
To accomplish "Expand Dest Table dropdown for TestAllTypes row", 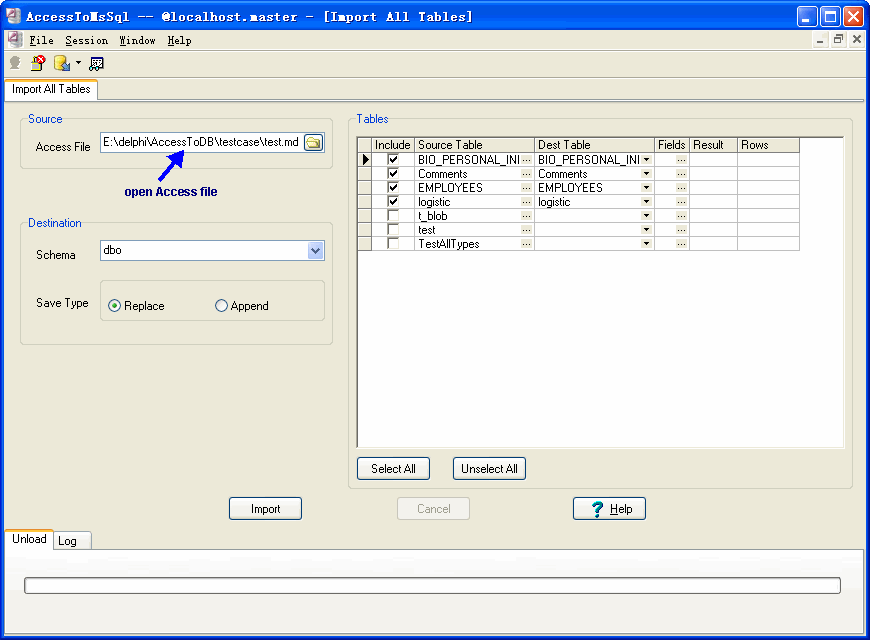I will (646, 244).
